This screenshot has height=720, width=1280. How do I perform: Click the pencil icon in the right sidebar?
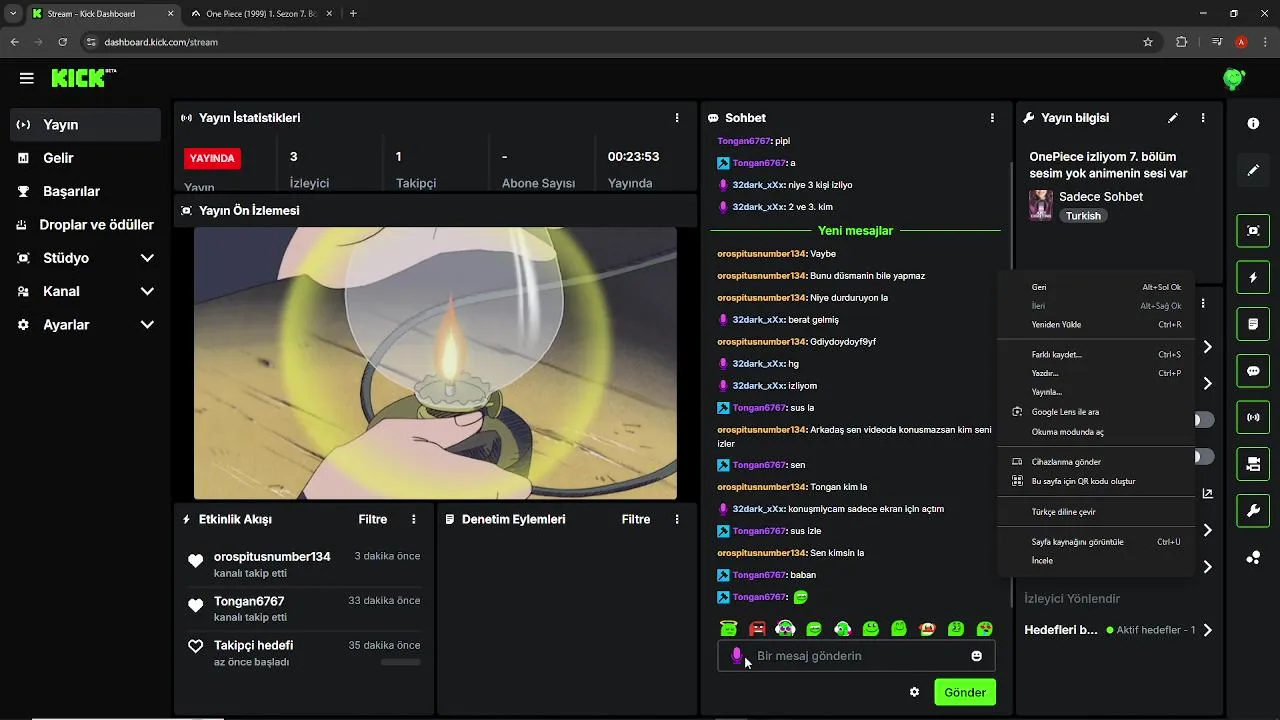[1253, 171]
